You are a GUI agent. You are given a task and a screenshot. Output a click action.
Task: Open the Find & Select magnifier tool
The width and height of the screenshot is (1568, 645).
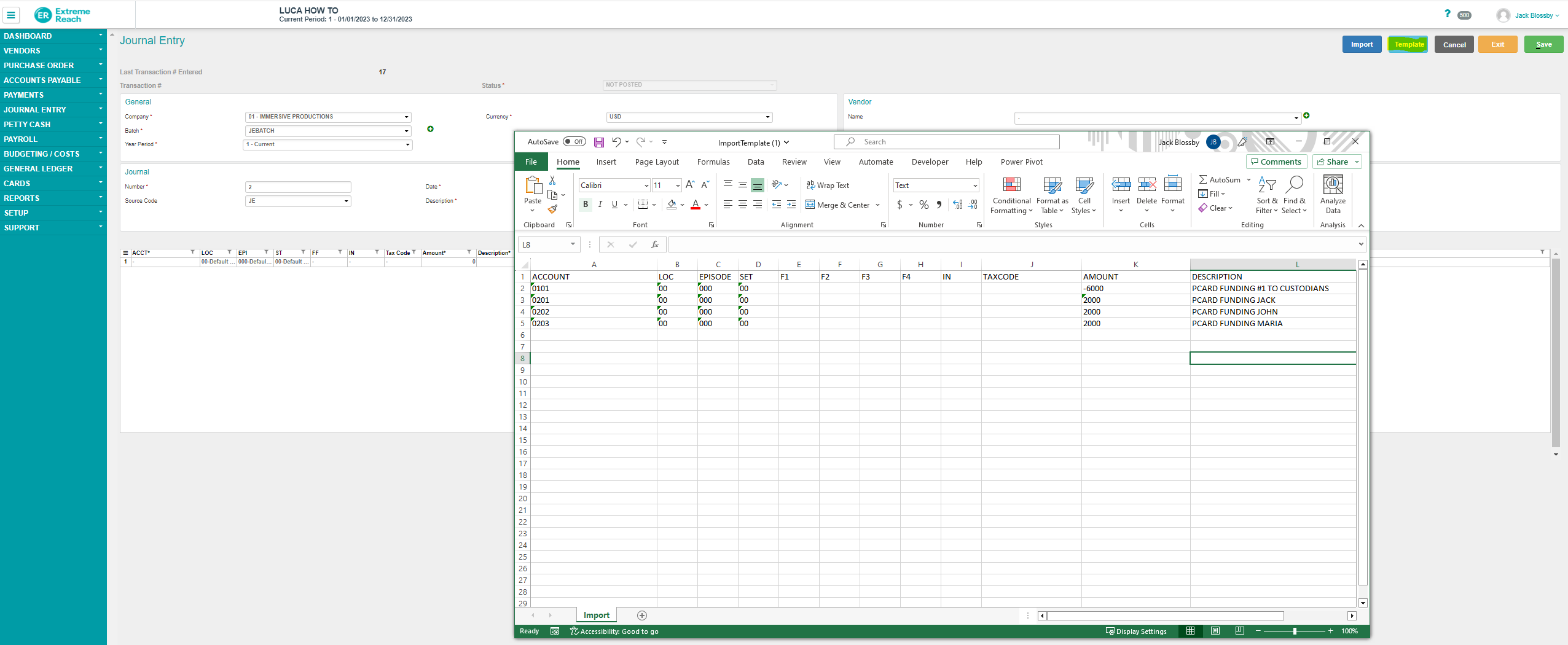coord(1294,185)
